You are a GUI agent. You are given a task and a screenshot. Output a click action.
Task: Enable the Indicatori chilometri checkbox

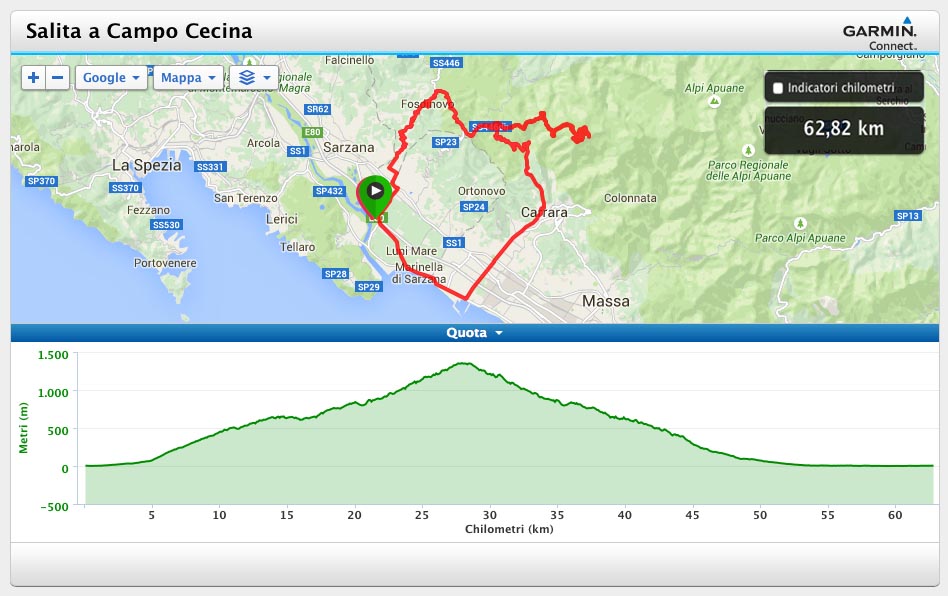778,88
